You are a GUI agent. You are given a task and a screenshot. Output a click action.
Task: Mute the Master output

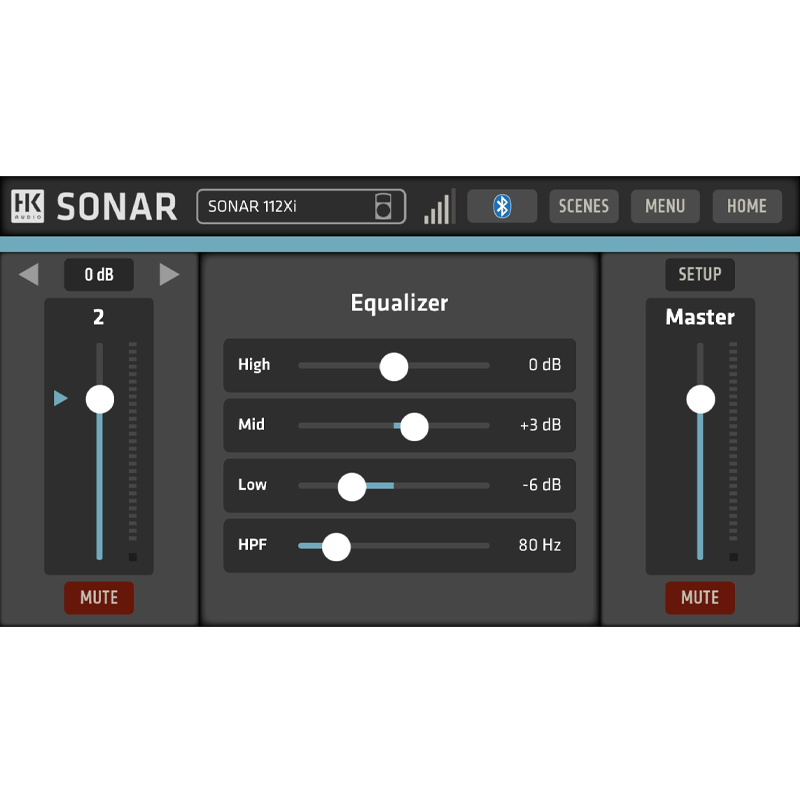[700, 598]
